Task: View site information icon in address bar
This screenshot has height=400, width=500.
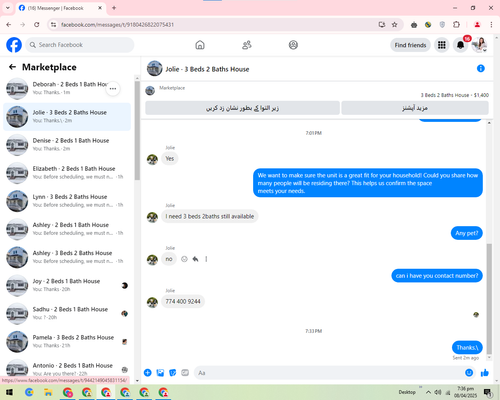Action: tap(53, 24)
